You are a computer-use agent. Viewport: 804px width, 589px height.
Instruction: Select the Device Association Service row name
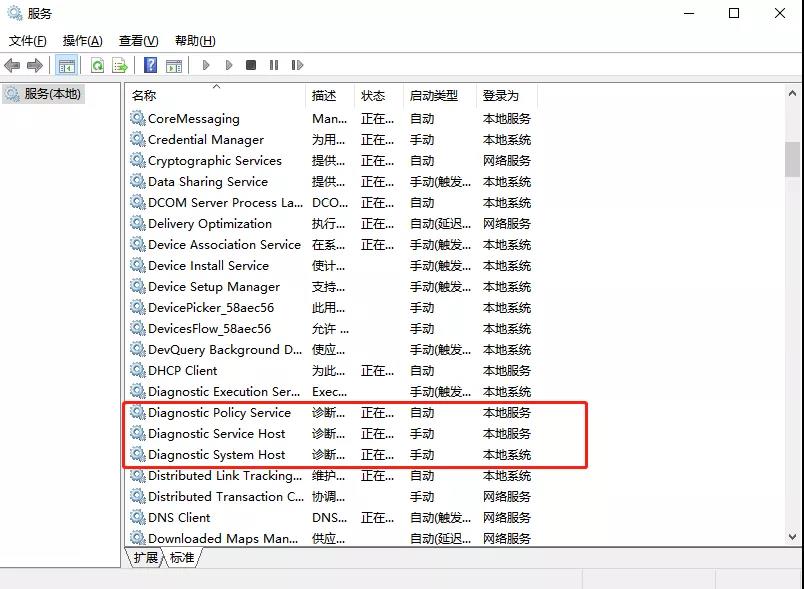tap(224, 245)
